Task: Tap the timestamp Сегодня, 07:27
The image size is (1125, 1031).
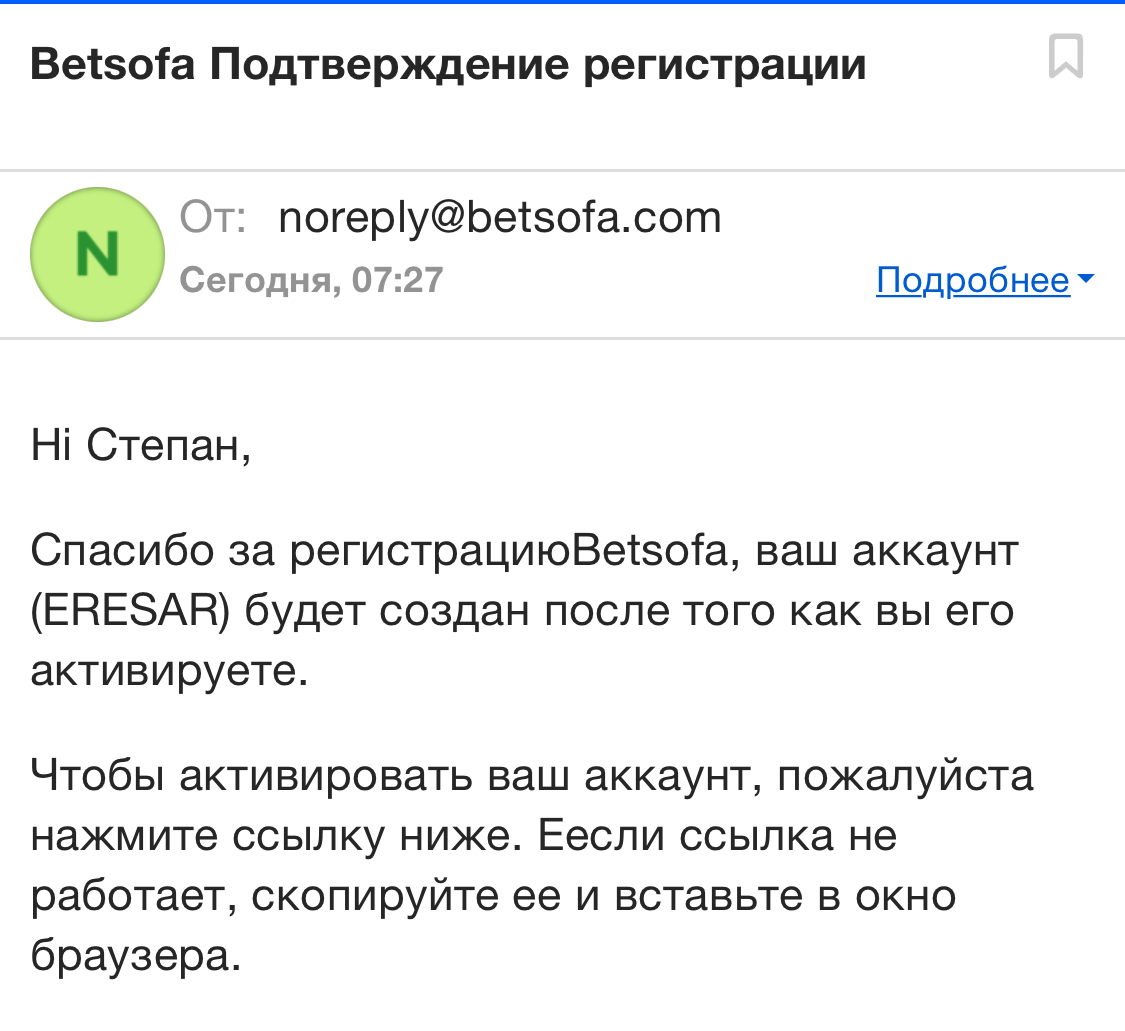Action: 311,280
